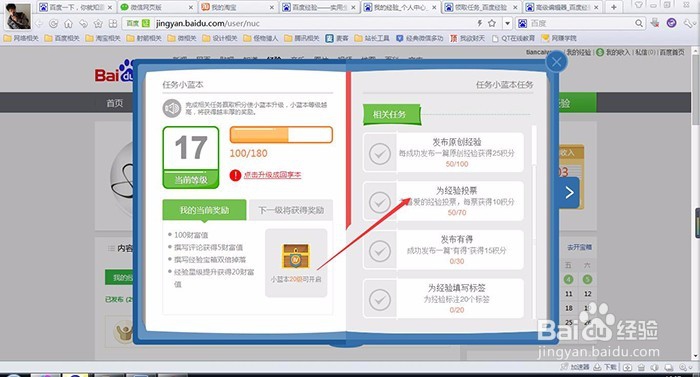Viewport: 700px width, 377px height.
Task: Open the 设计相关 bookmark folder
Action: pos(220,38)
